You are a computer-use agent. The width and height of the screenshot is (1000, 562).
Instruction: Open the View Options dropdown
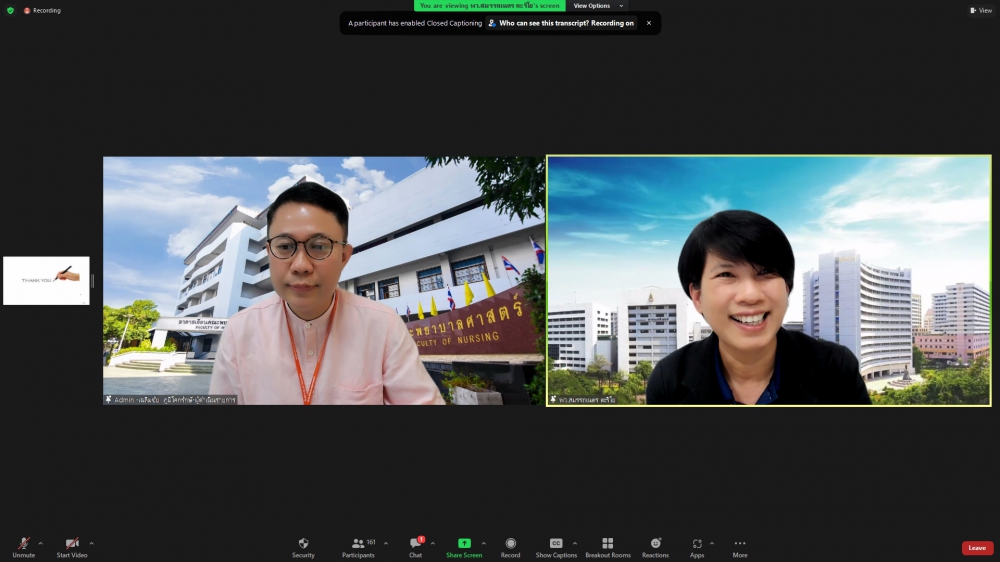tap(597, 6)
